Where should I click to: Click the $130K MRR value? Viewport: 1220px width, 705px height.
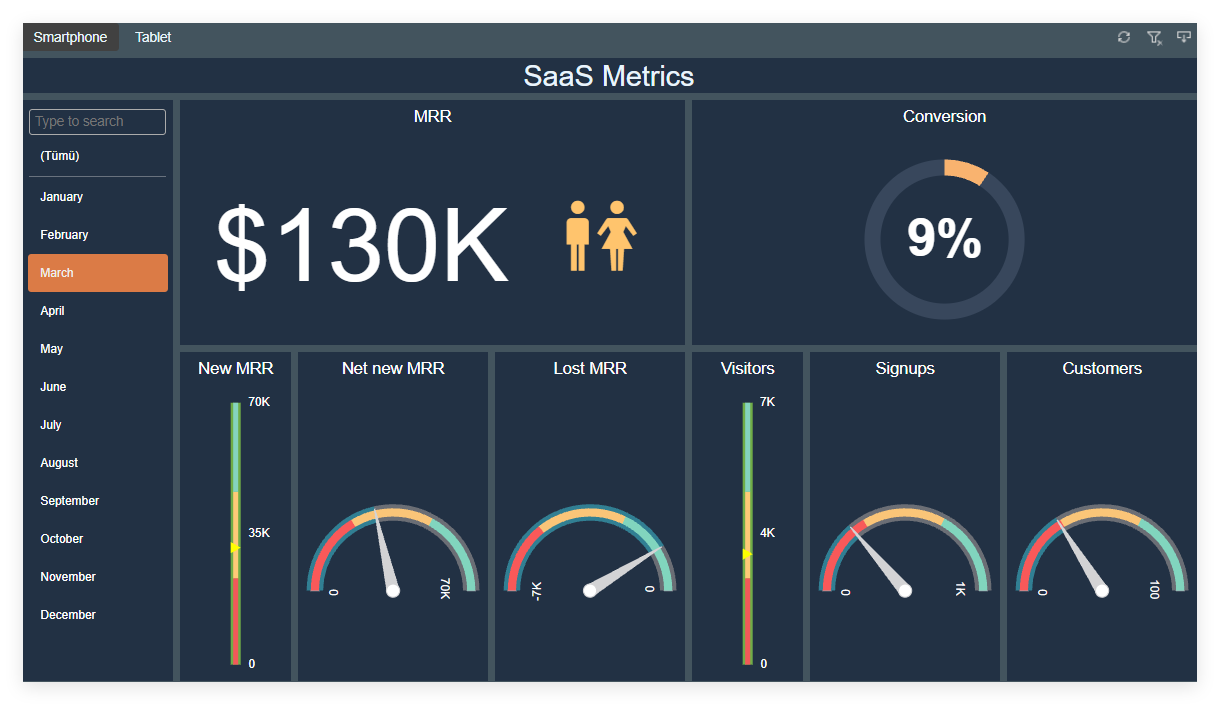click(362, 246)
